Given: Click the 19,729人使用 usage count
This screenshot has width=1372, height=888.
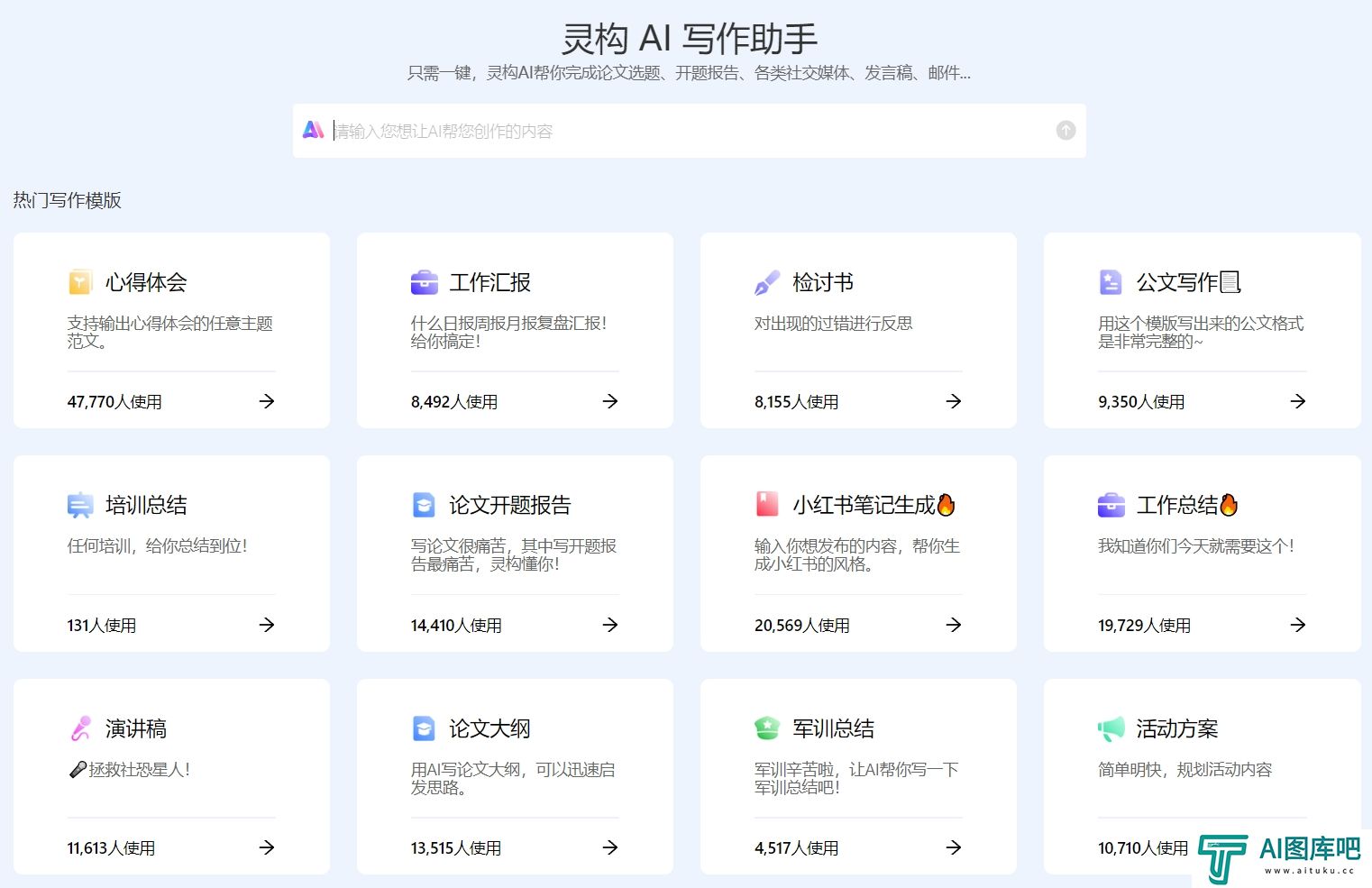Looking at the screenshot, I should point(1144,626).
